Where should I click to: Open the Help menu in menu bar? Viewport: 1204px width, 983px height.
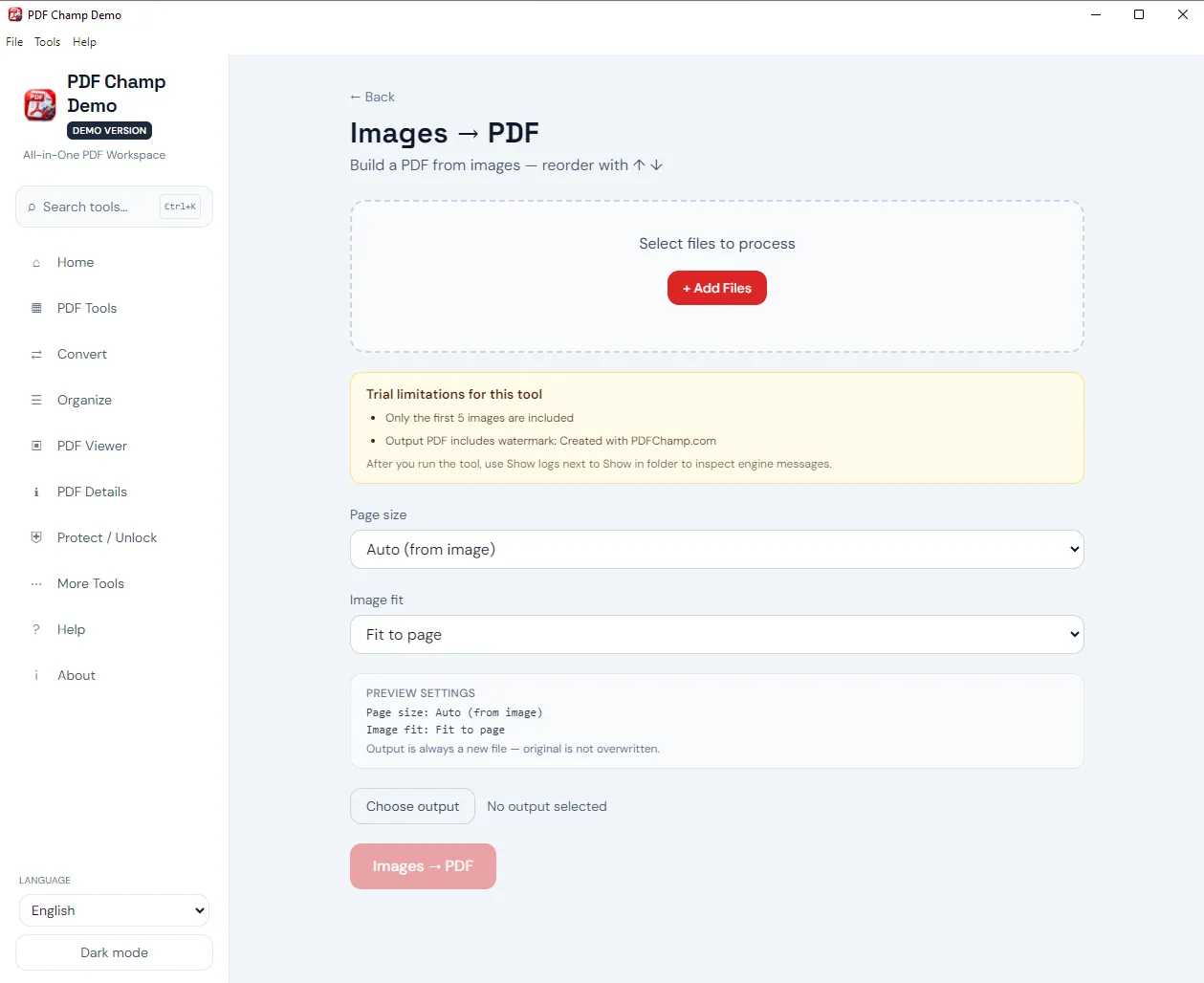84,42
